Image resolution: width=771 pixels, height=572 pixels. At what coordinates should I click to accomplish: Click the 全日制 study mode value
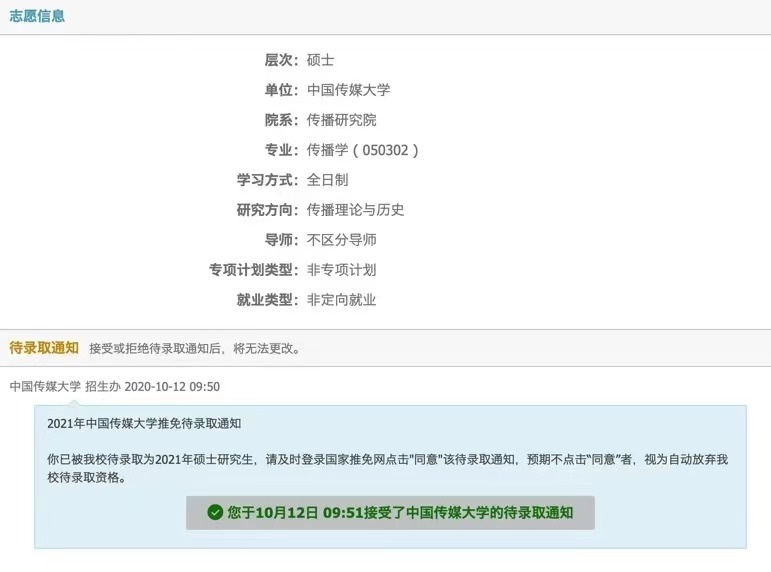coord(327,180)
